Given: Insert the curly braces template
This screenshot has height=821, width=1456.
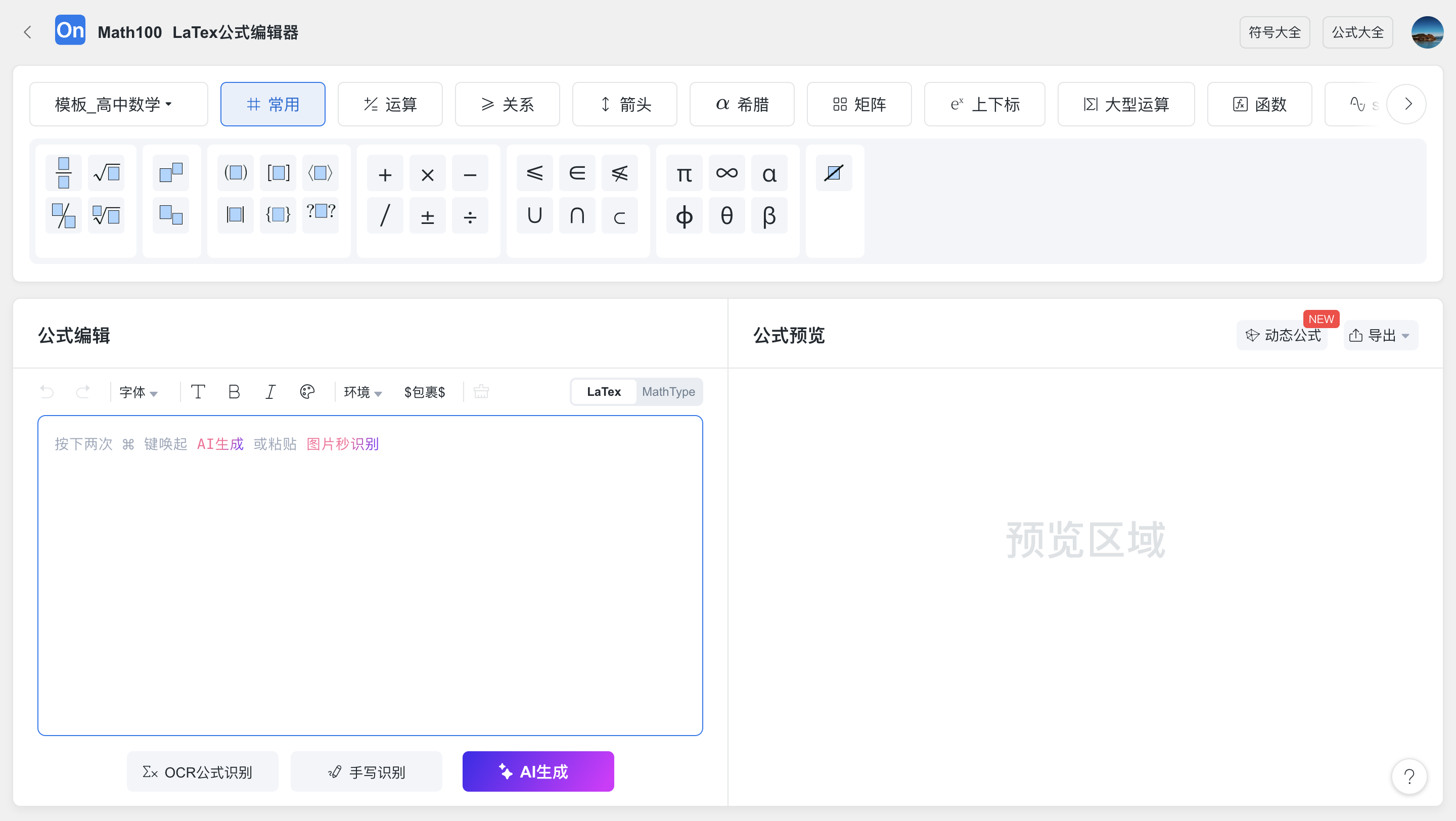Looking at the screenshot, I should pos(278,215).
